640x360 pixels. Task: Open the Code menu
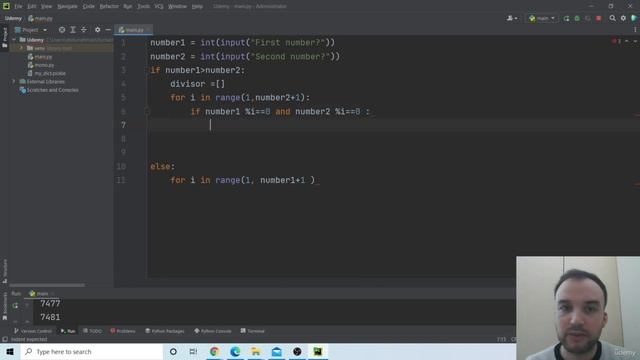(x=89, y=7)
